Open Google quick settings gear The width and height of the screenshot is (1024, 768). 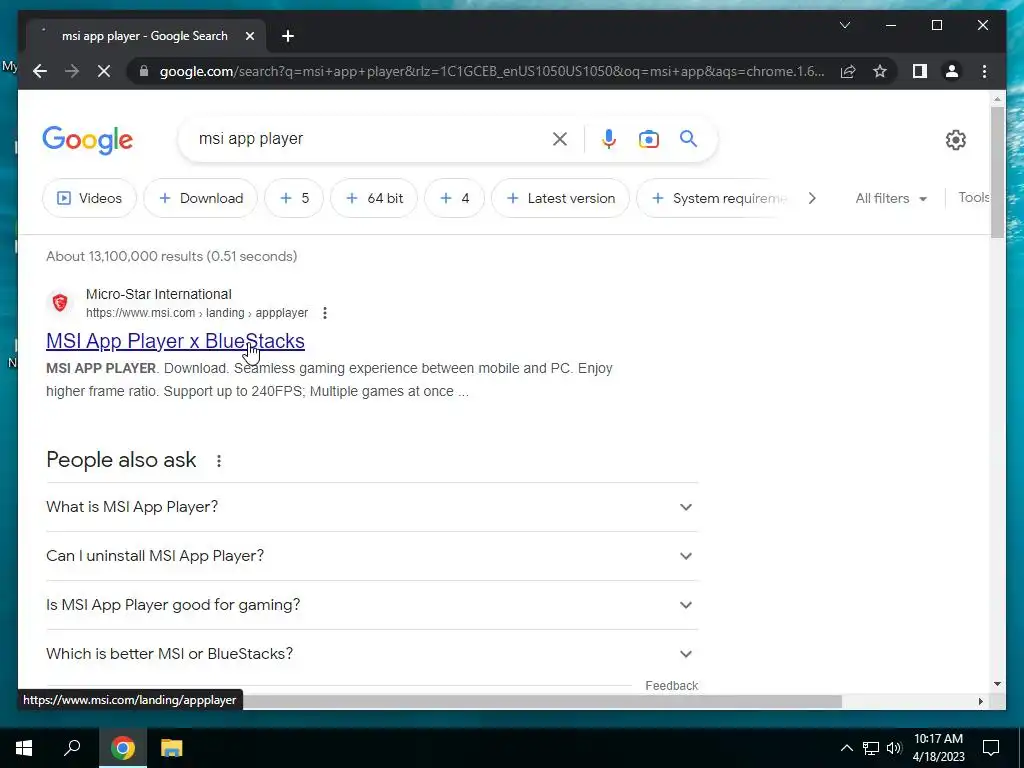pyautogui.click(x=955, y=139)
